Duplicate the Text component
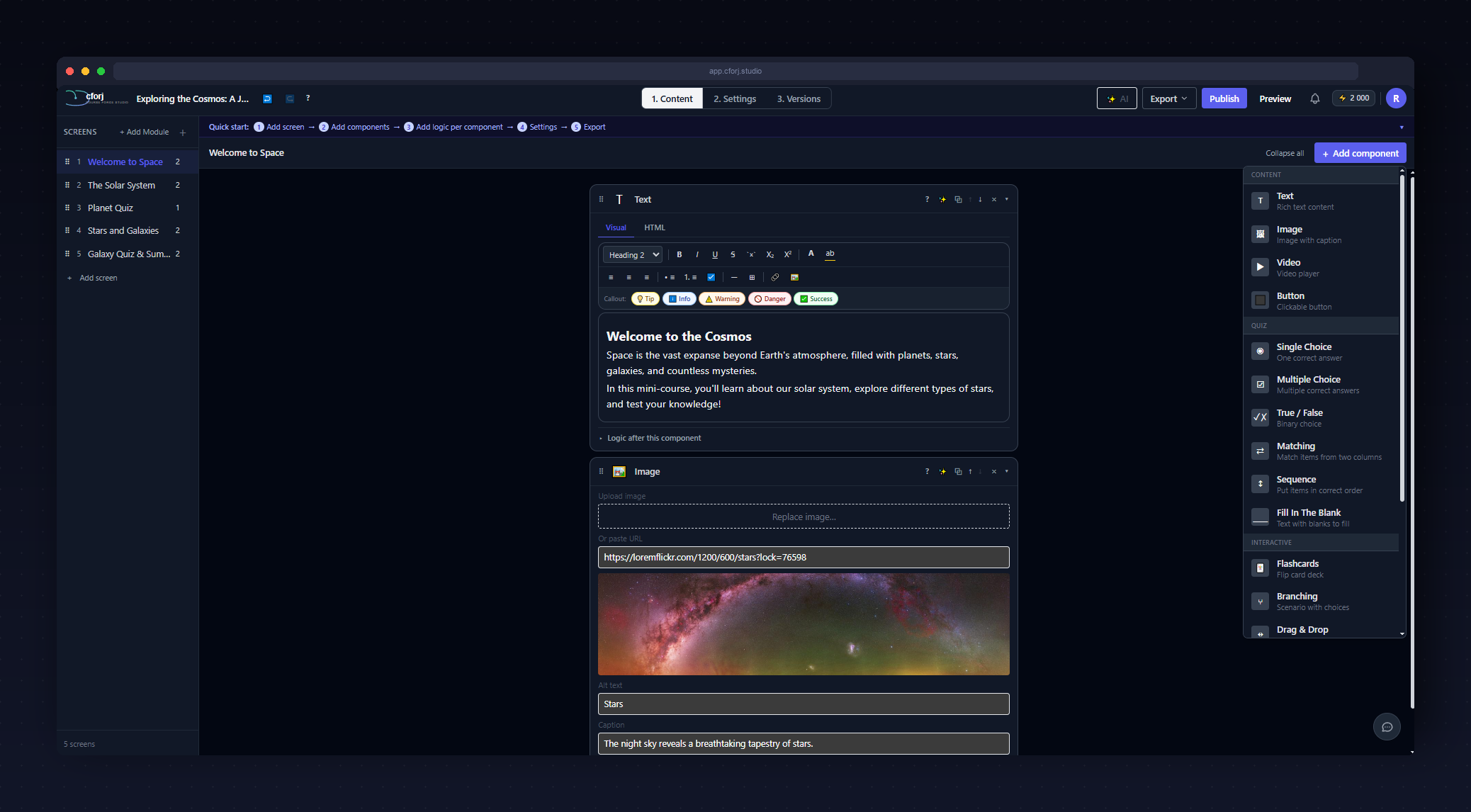 958,199
